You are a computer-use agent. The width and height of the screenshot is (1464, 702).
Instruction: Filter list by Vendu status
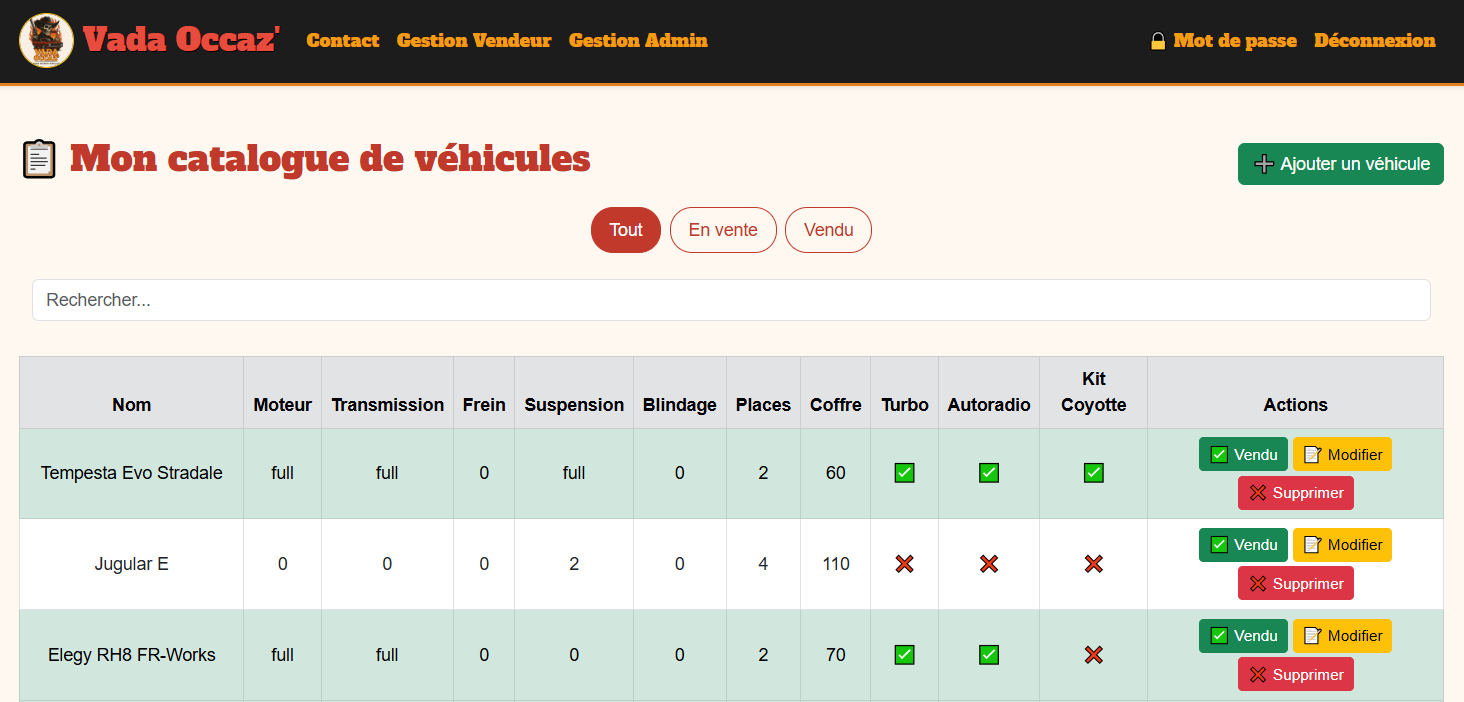[x=828, y=230]
